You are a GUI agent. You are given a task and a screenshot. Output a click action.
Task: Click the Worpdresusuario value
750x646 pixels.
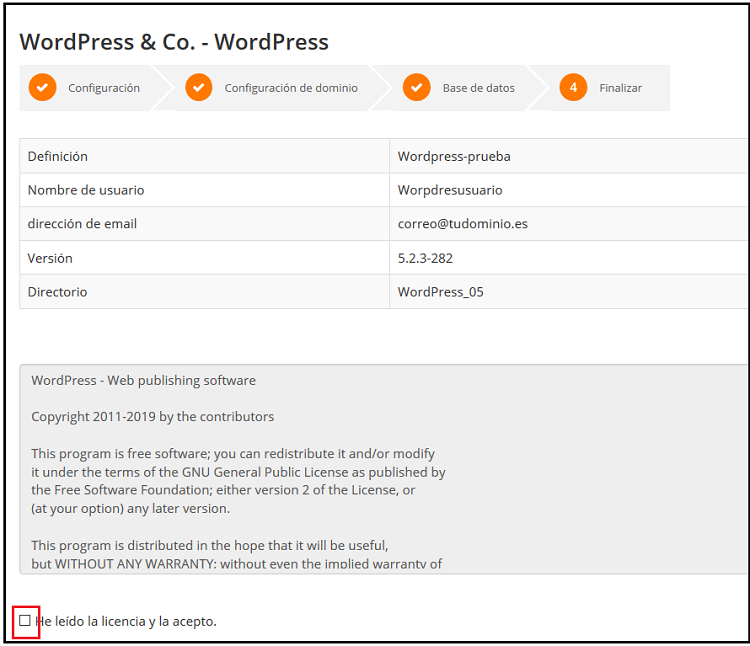450,190
